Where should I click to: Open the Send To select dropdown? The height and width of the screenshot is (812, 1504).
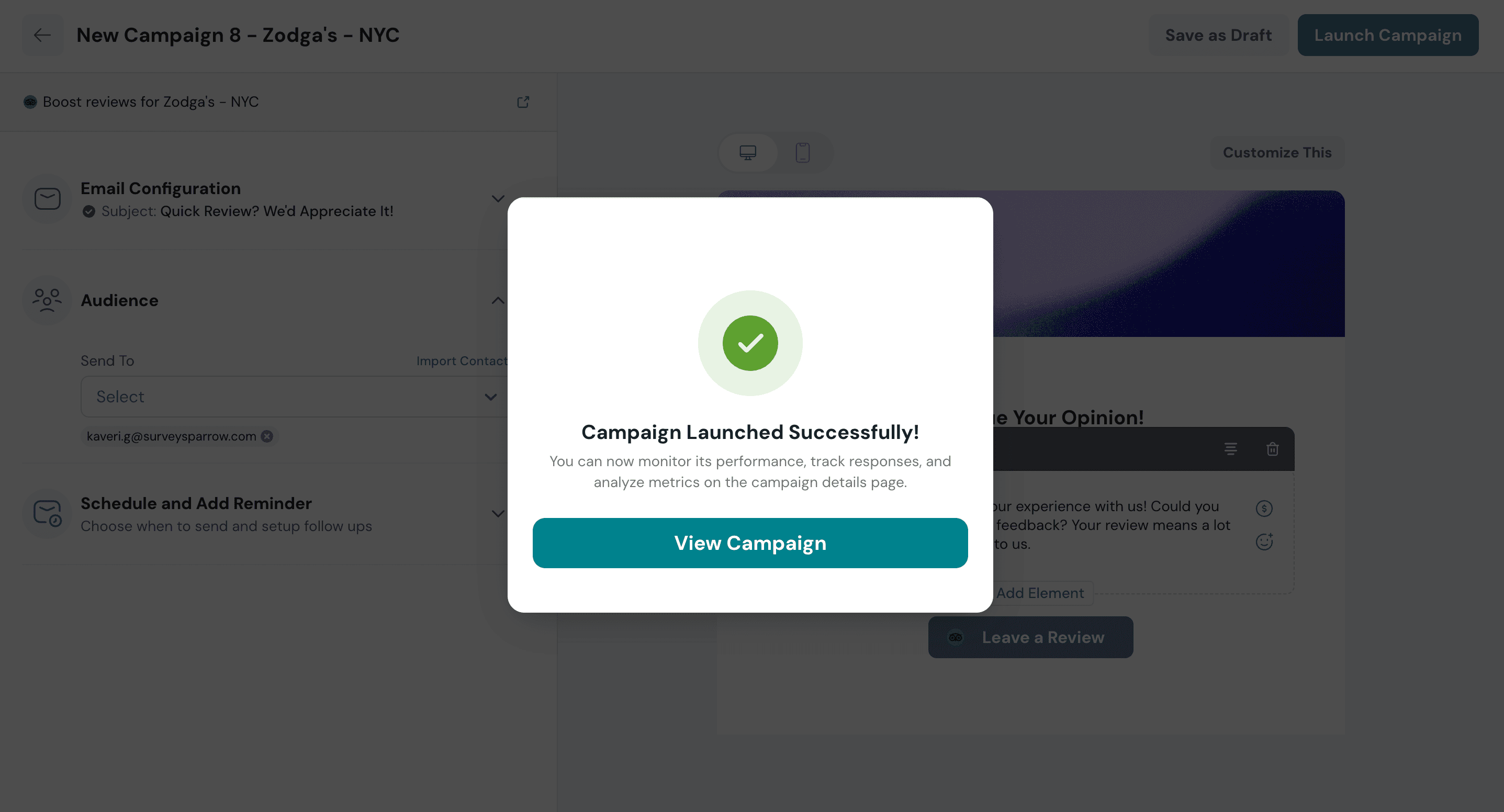coord(294,397)
